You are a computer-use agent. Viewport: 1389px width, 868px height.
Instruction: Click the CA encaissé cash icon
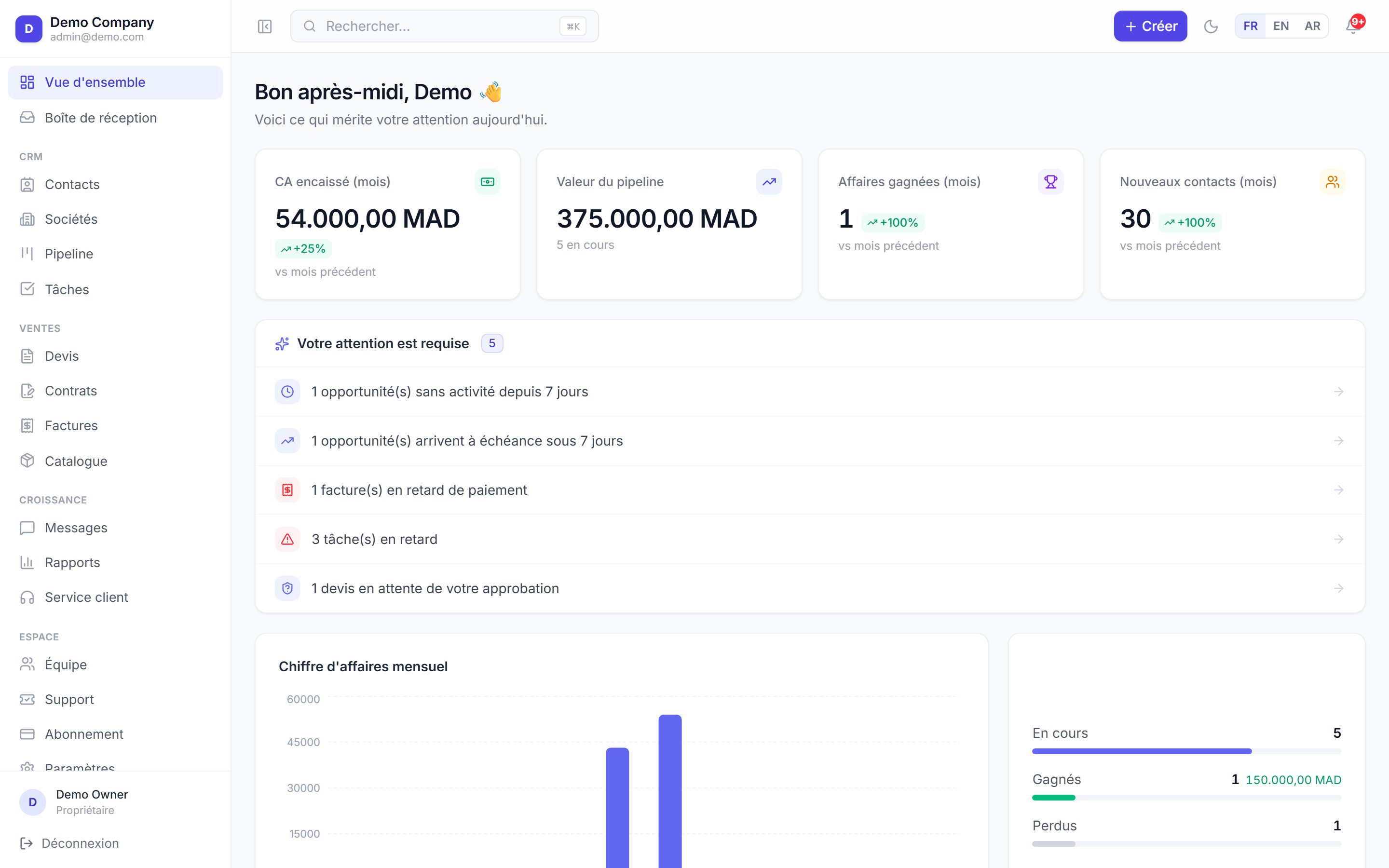tap(487, 182)
